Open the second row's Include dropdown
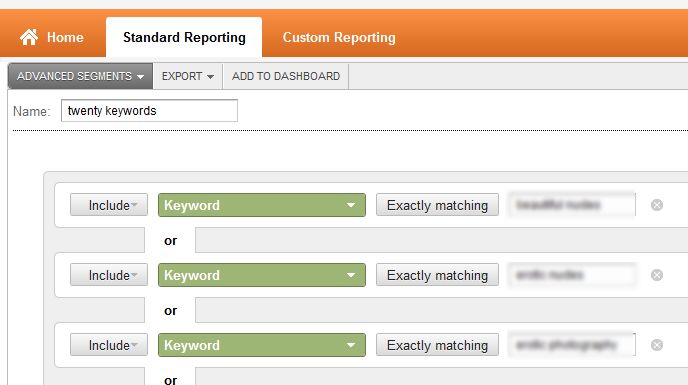This screenshot has width=688, height=385. 109,275
